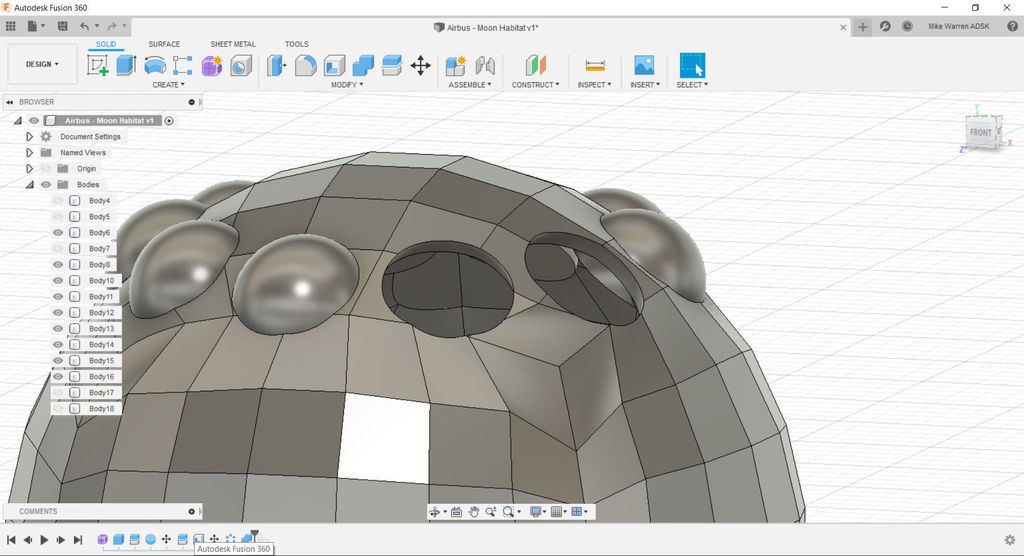Click the Measure tool under Inspect

(x=595, y=66)
